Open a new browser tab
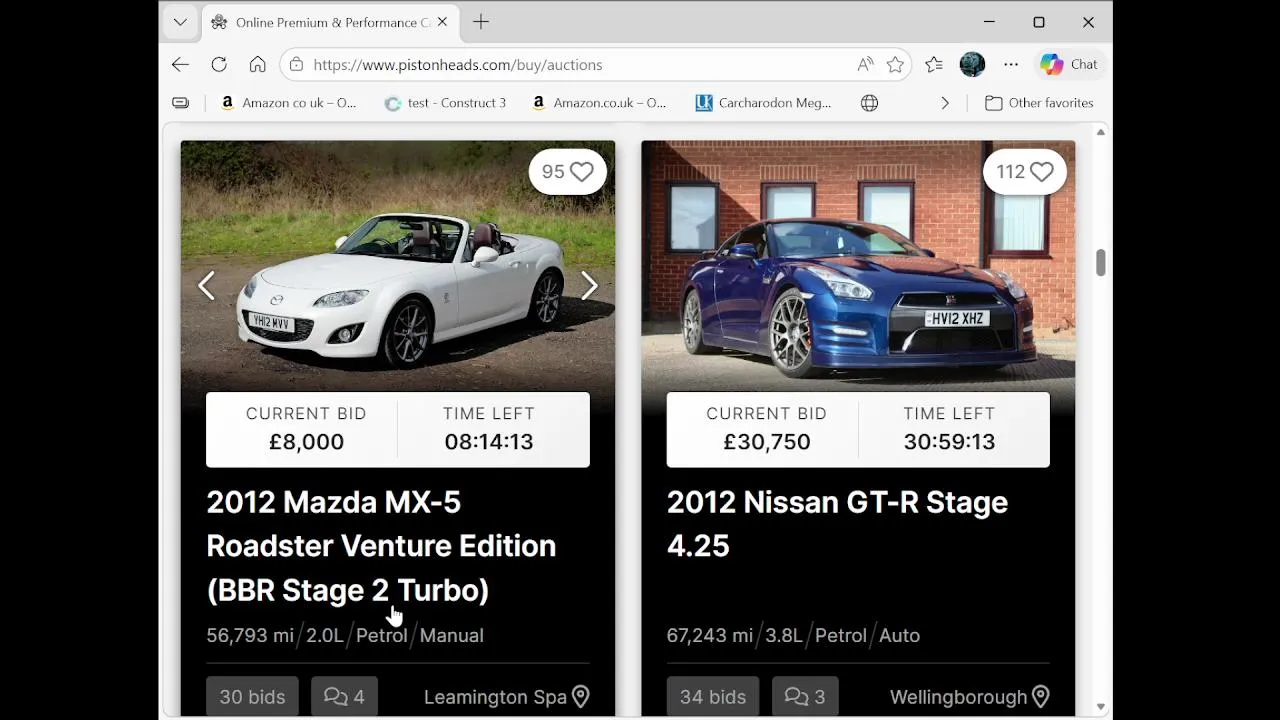 click(481, 22)
